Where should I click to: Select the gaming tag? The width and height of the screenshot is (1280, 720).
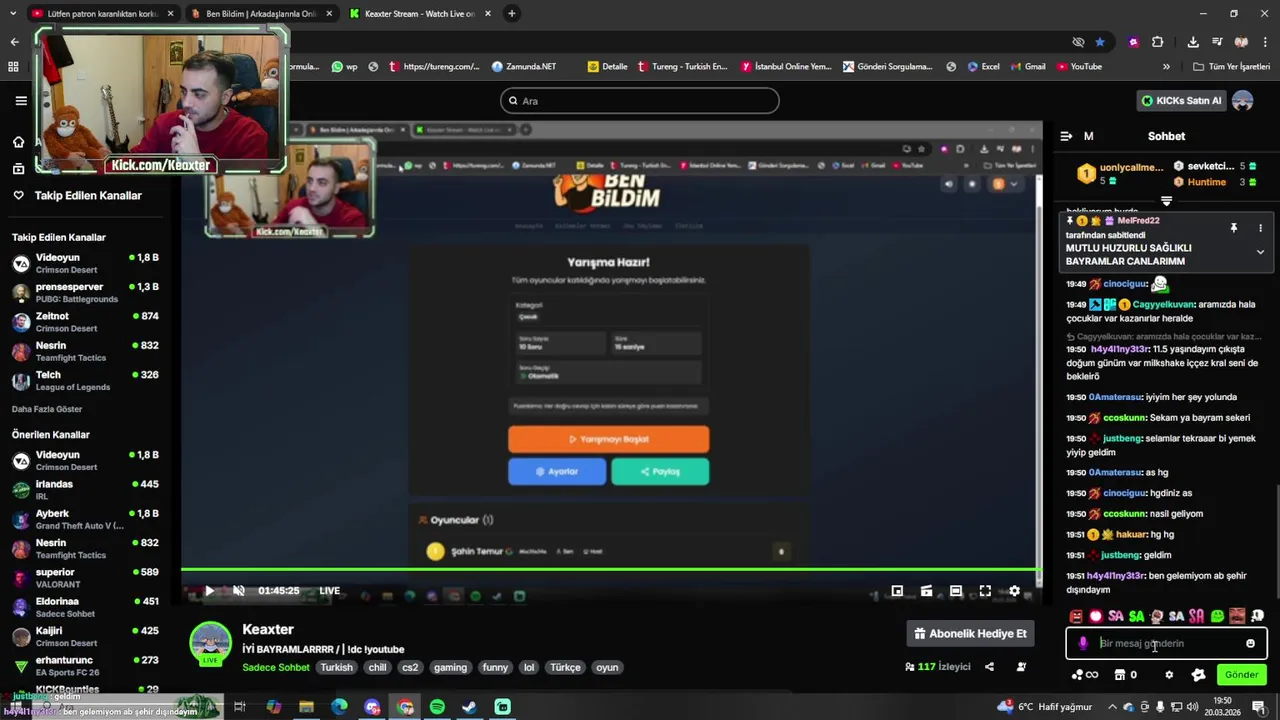[450, 668]
